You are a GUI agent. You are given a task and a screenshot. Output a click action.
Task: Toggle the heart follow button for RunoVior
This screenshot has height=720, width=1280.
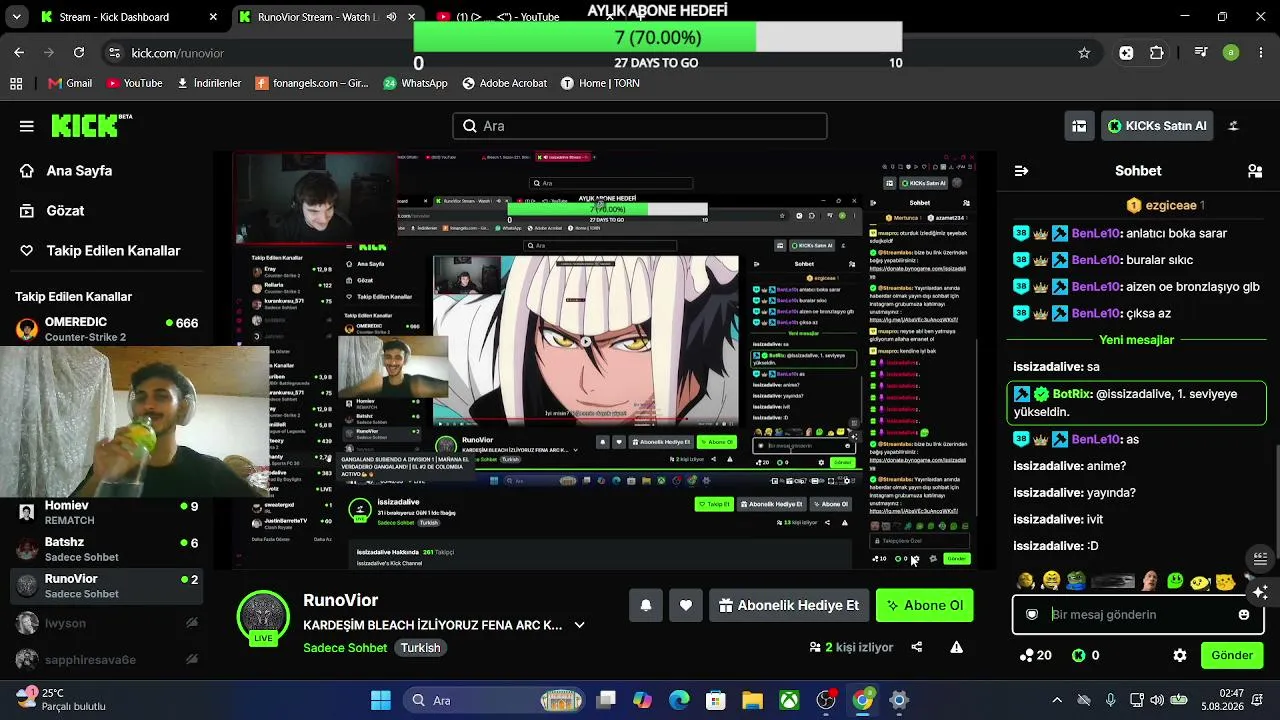tap(686, 605)
